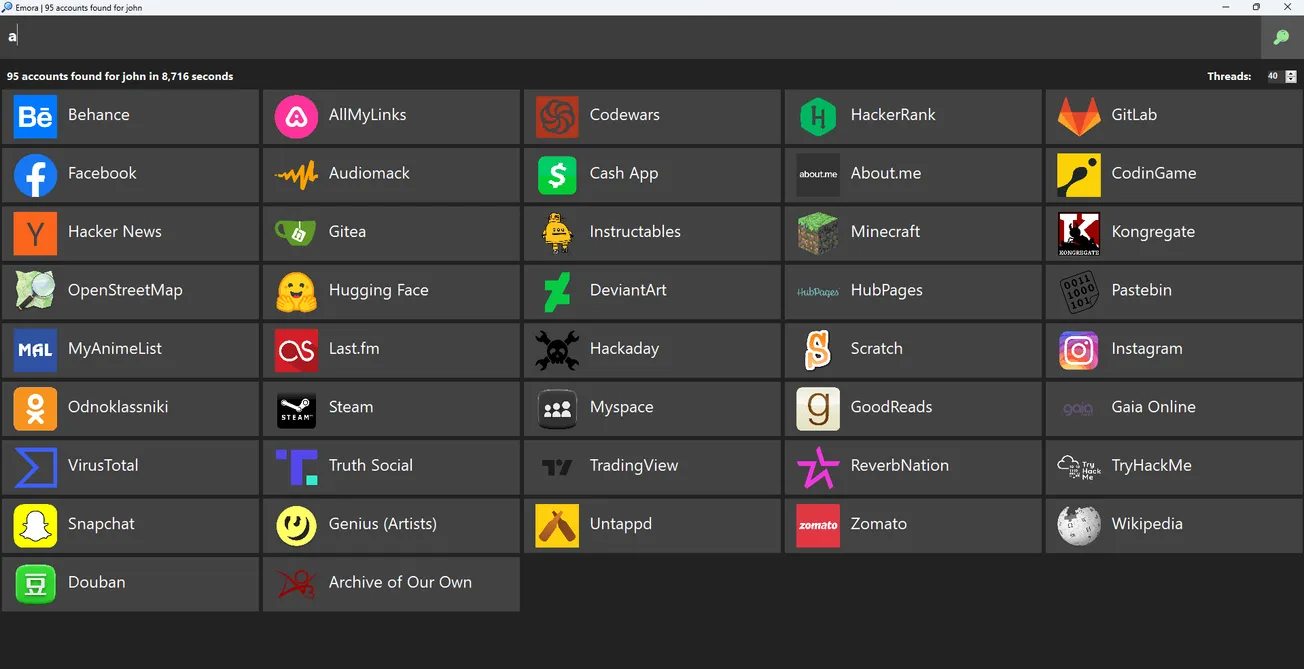Select the Behance icon
1304x669 pixels.
pyautogui.click(x=35, y=116)
